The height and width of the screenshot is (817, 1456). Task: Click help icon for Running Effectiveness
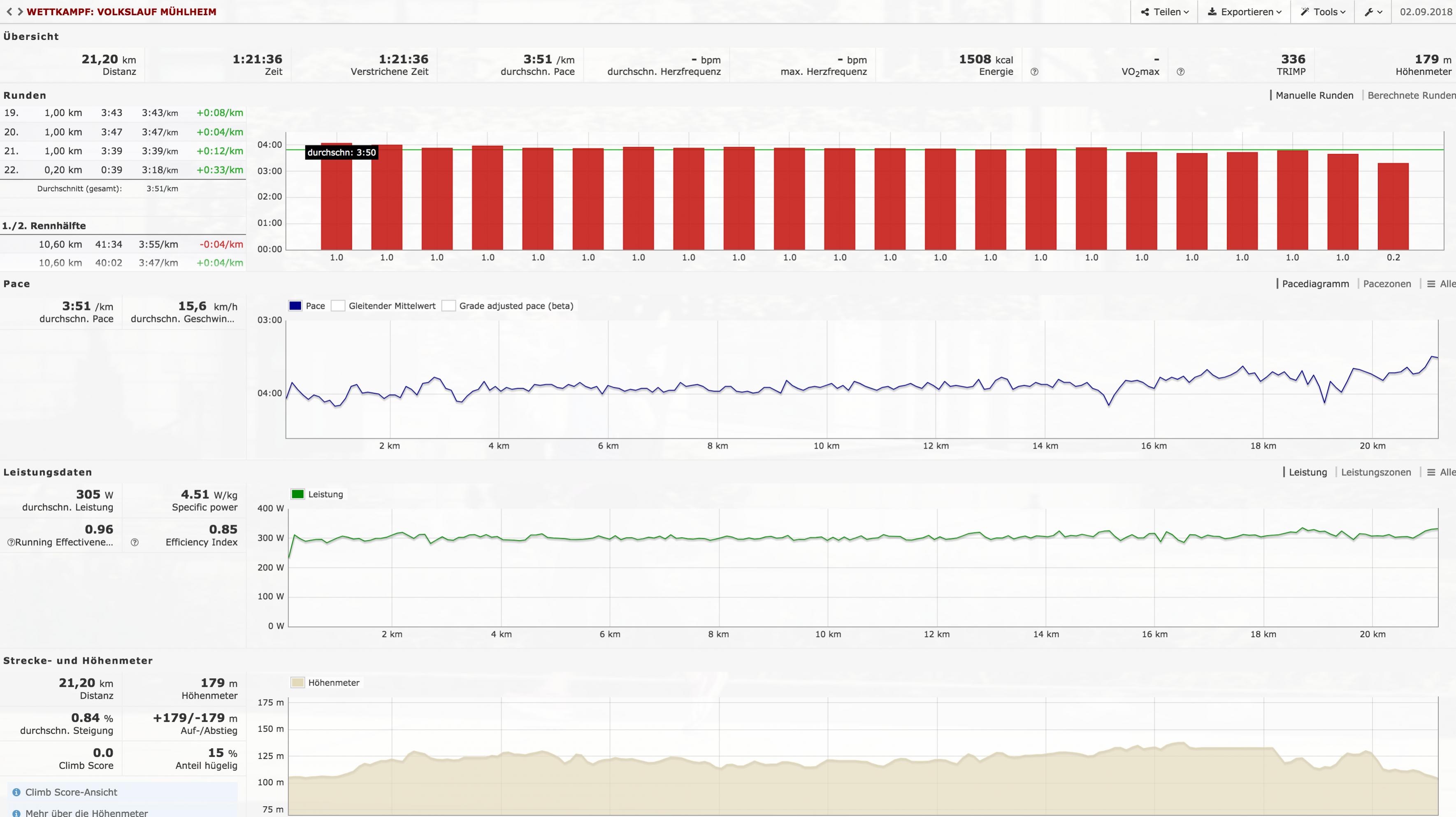[11, 542]
